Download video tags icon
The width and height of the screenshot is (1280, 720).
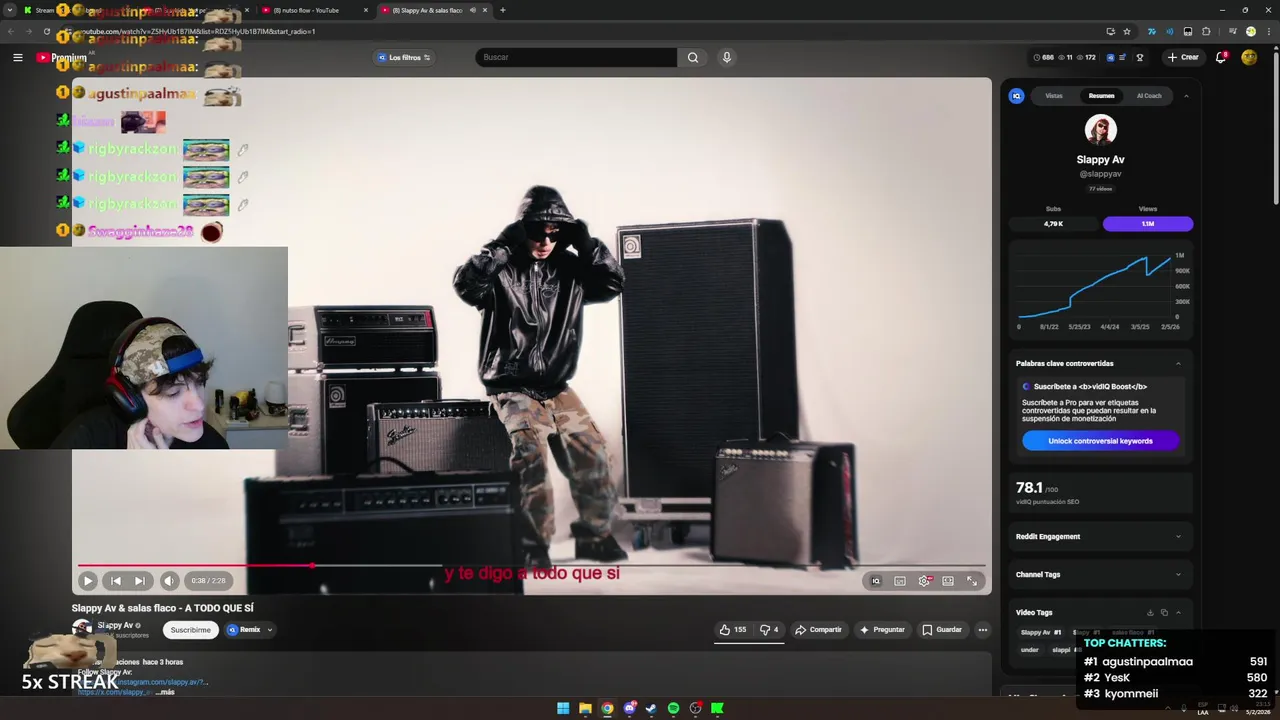[1150, 613]
